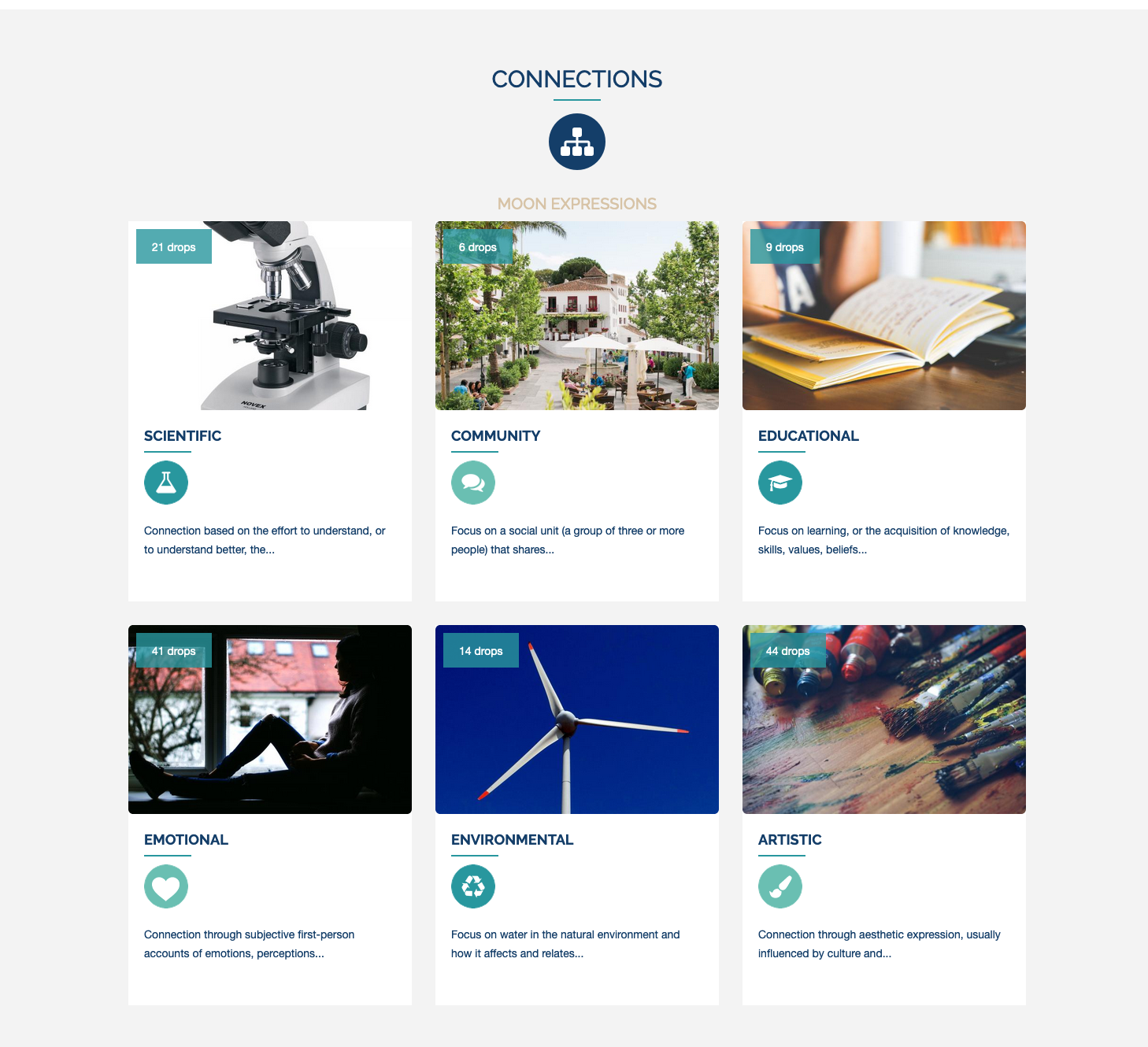Viewport: 1148px width, 1047px height.
Task: Select the COMMUNITY heading link
Action: pyautogui.click(x=496, y=436)
